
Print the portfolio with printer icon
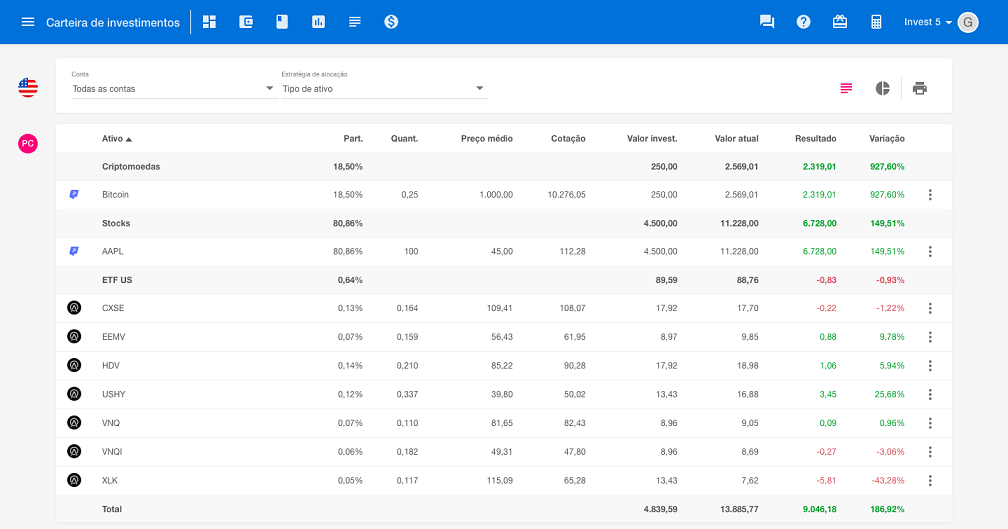[x=919, y=88]
